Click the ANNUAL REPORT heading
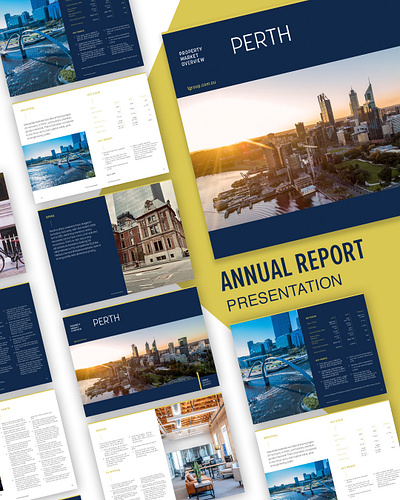The height and width of the screenshot is (500, 400). 292,264
